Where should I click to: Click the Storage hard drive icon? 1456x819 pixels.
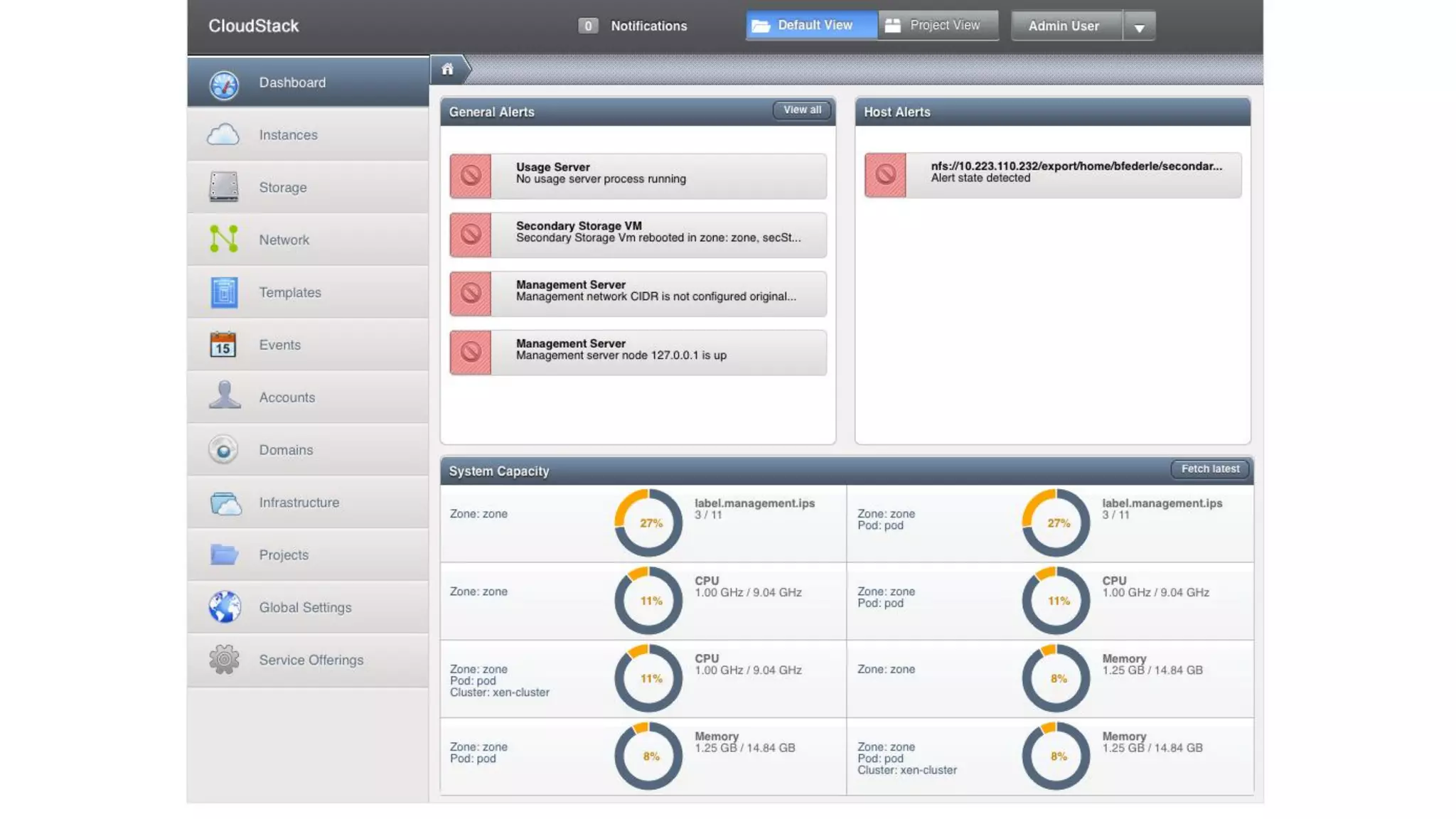[x=224, y=187]
